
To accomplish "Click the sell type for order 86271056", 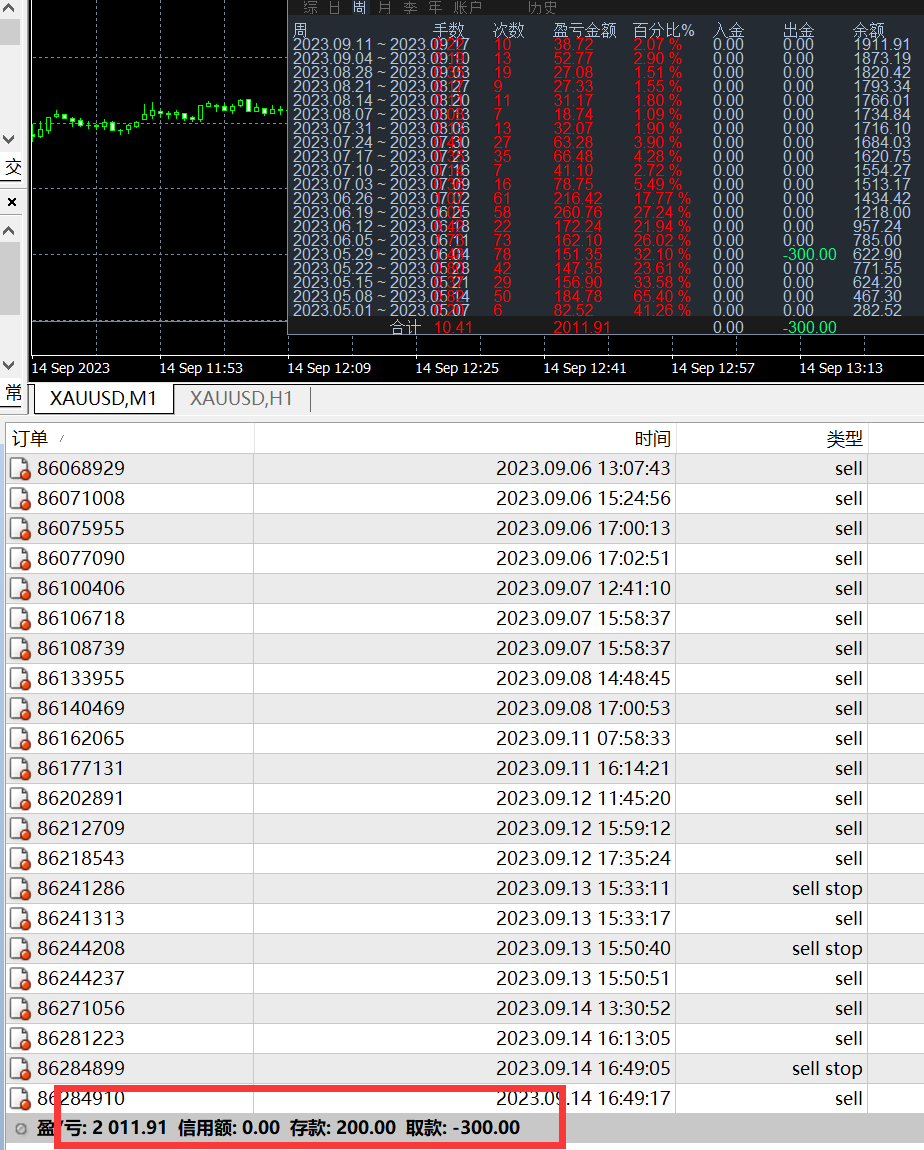I will point(848,1009).
